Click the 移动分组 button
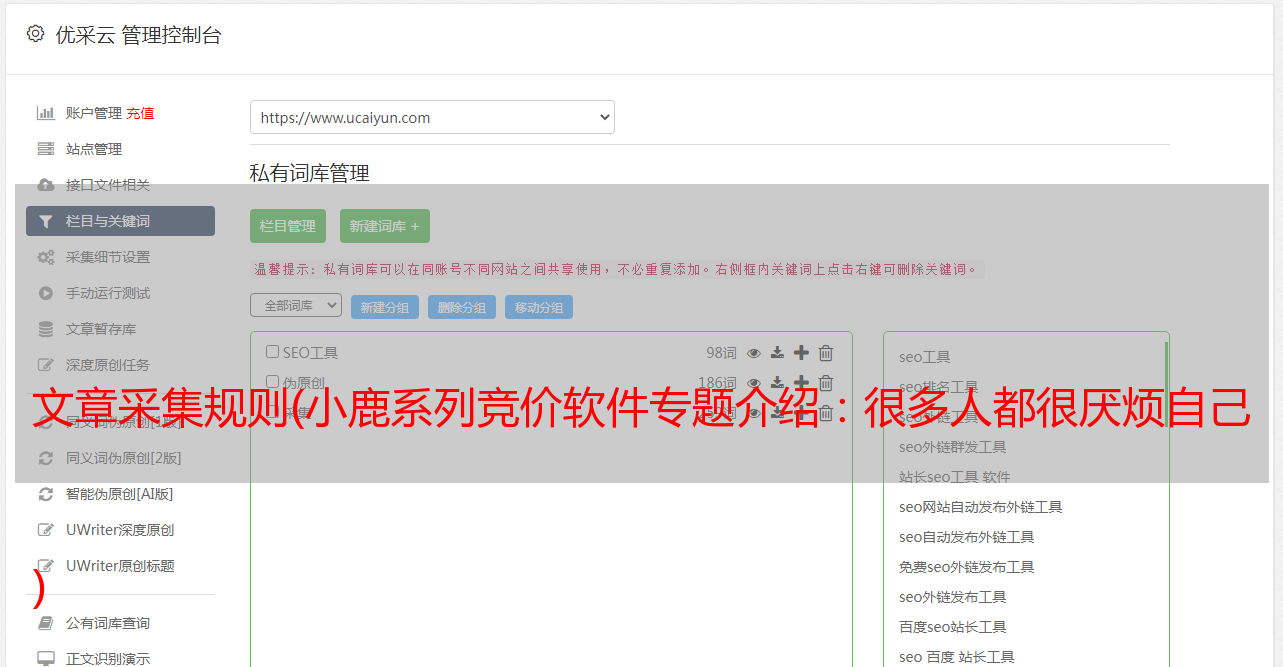 click(x=539, y=307)
